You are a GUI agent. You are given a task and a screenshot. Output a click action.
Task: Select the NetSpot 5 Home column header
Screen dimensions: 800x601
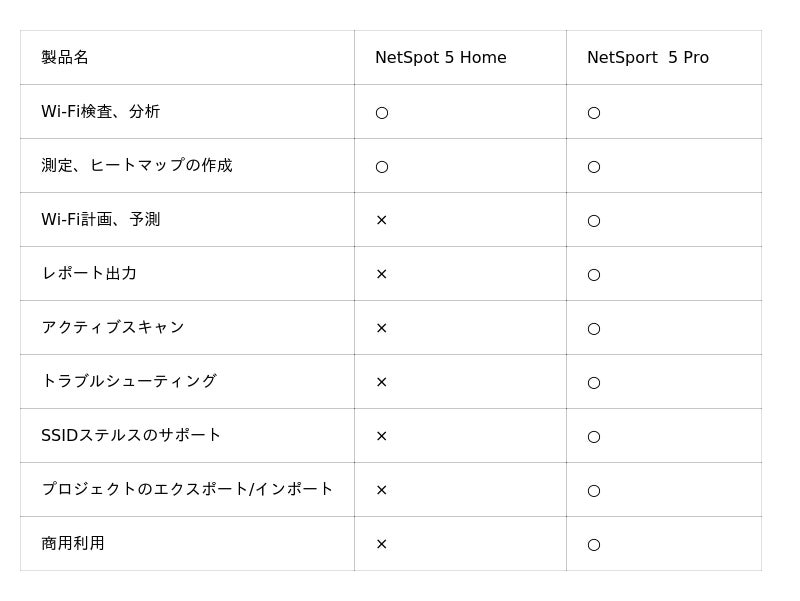[x=440, y=58]
